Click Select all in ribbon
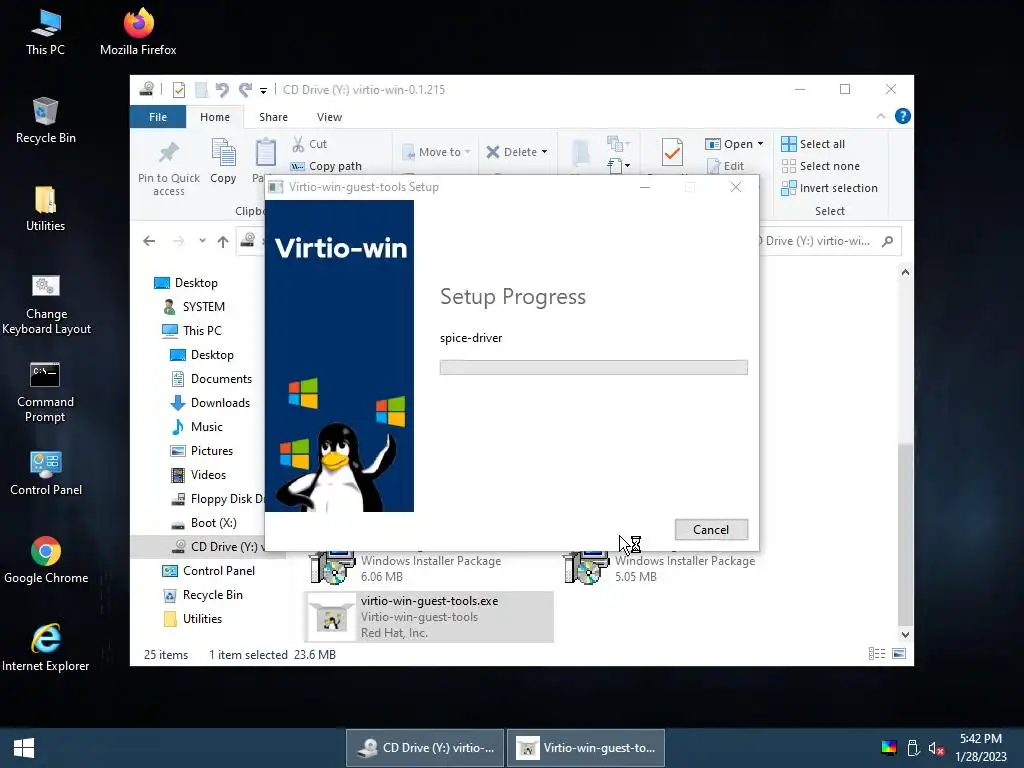This screenshot has width=1024, height=768. [813, 144]
